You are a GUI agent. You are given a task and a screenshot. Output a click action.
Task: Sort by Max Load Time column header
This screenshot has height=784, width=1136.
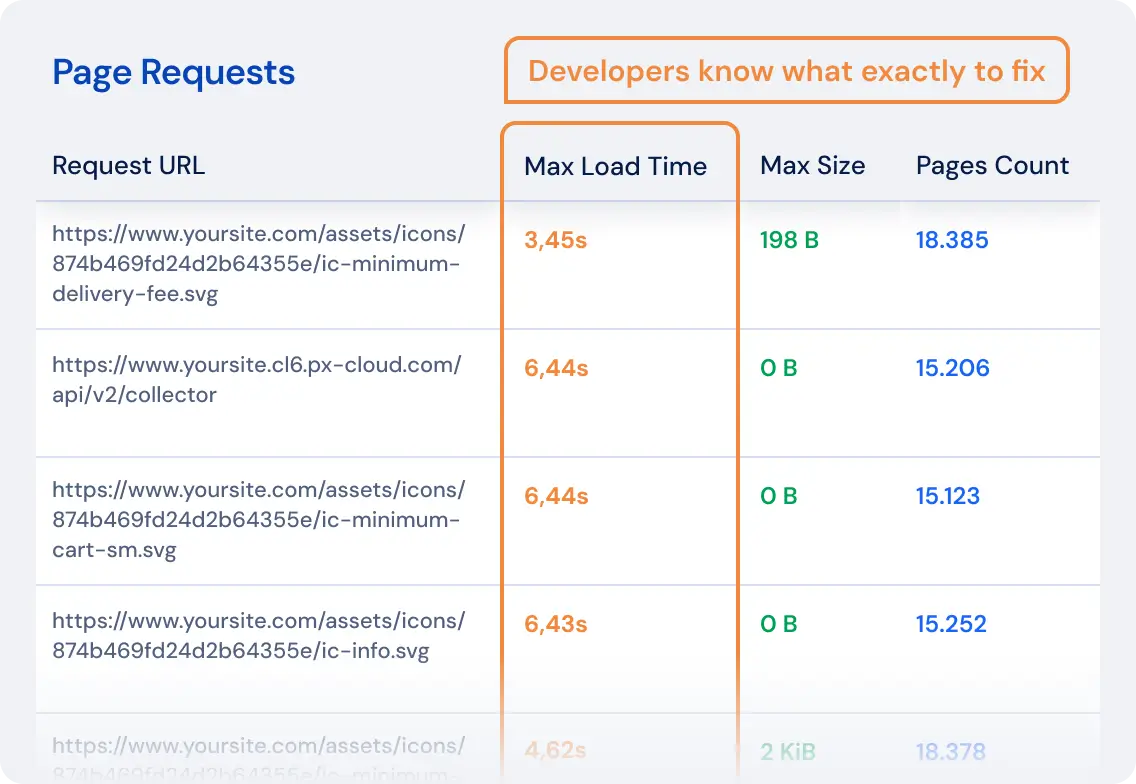click(615, 167)
